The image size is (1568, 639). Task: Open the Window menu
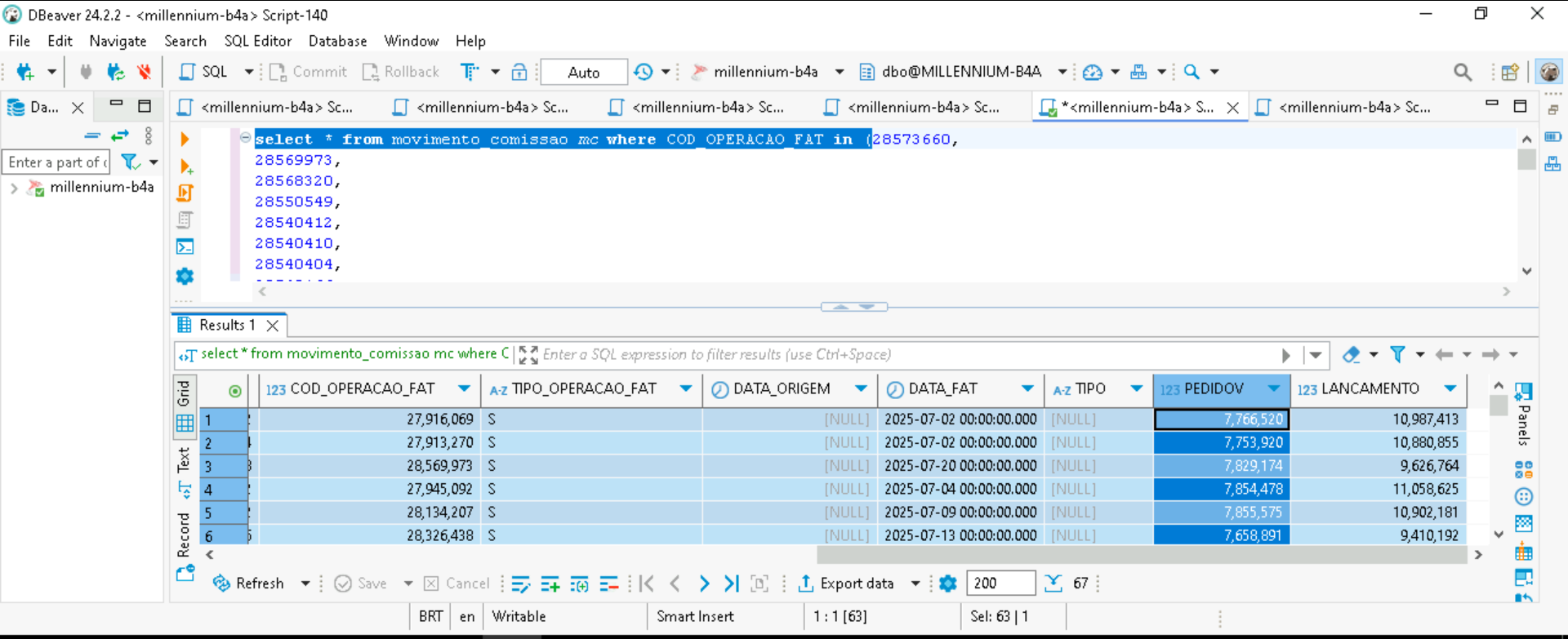coord(411,41)
